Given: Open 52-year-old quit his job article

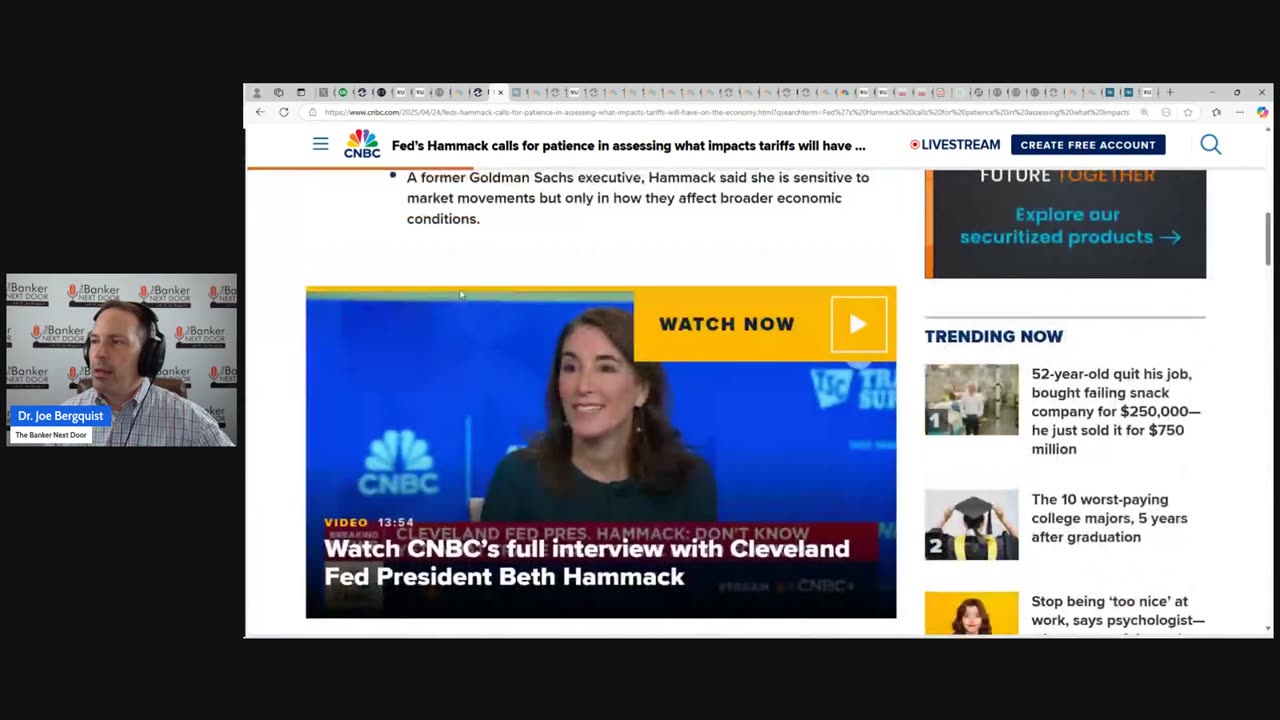Looking at the screenshot, I should [1116, 411].
